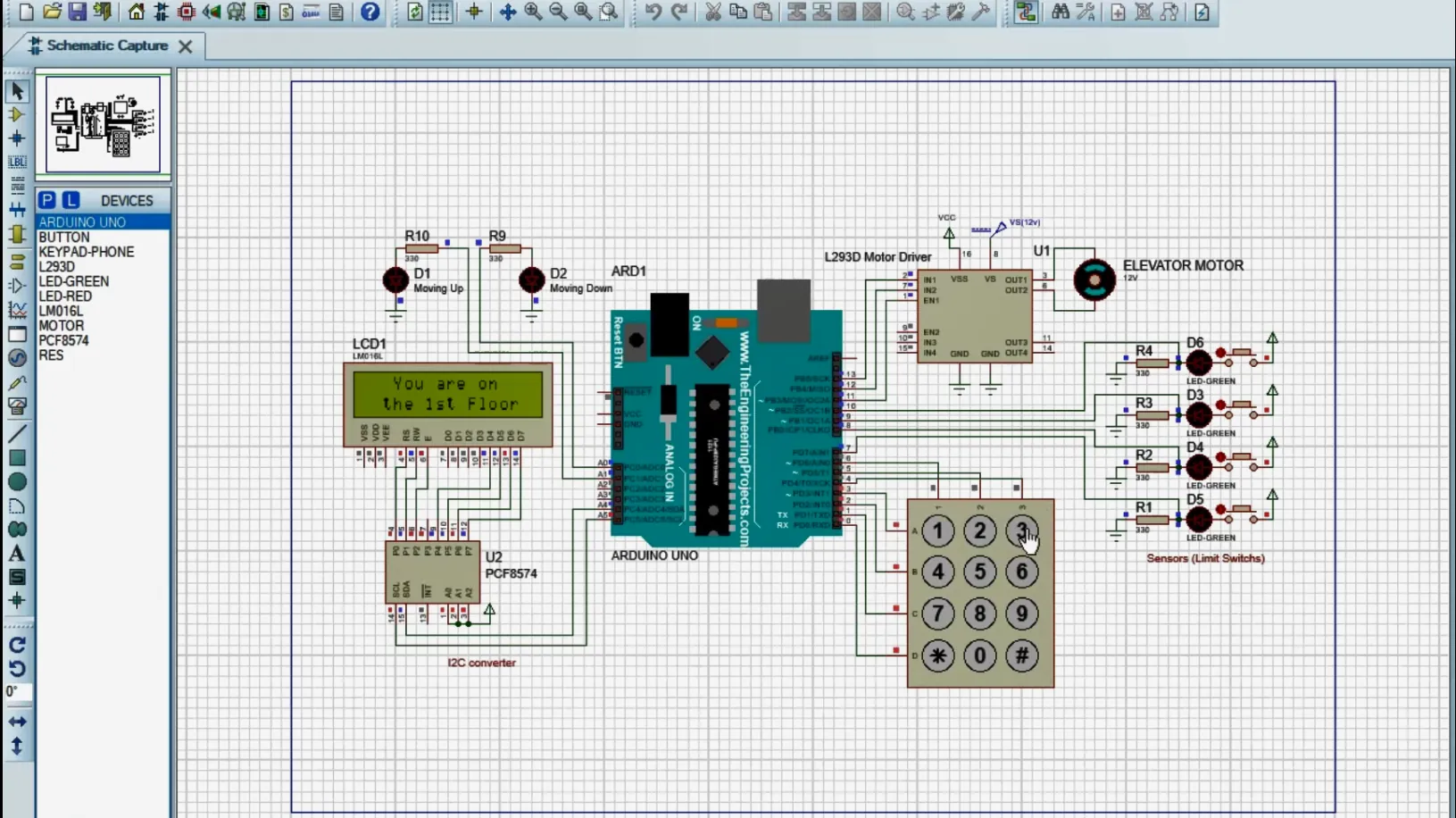Image resolution: width=1456 pixels, height=818 pixels.
Task: Click the Pan/center view arrows icon
Action: tap(507, 12)
